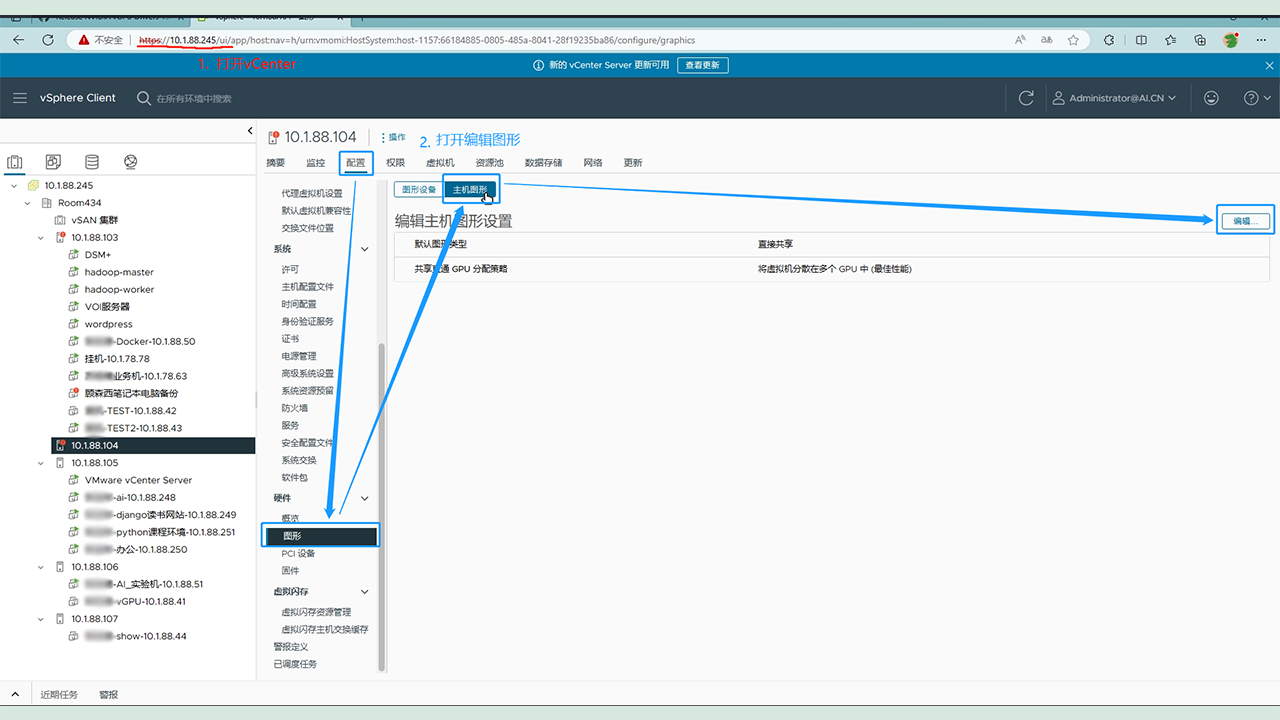The height and width of the screenshot is (720, 1280).
Task: Collapse the 系统 settings section
Action: pos(364,249)
